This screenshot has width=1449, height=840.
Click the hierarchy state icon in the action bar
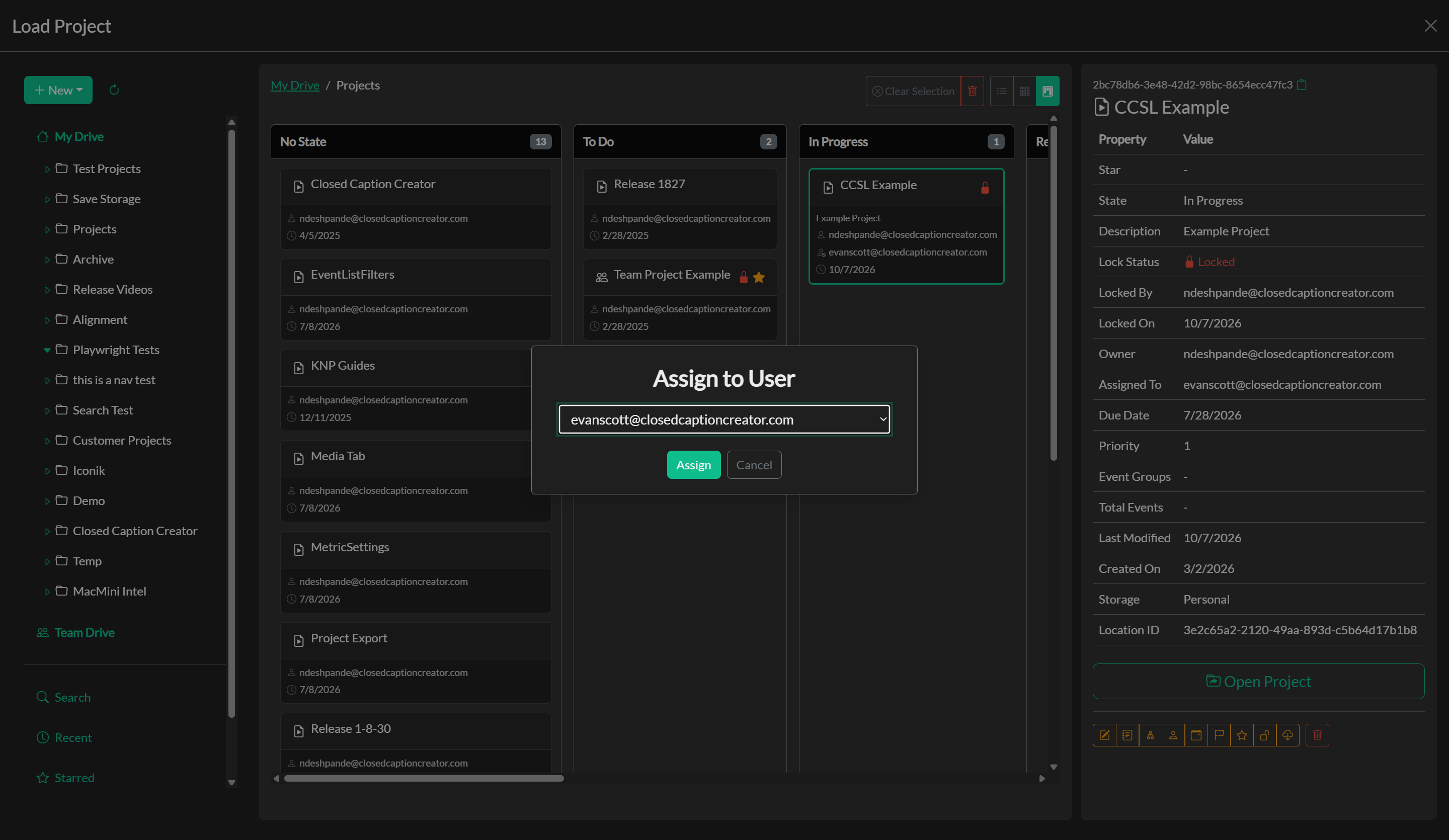1150,735
